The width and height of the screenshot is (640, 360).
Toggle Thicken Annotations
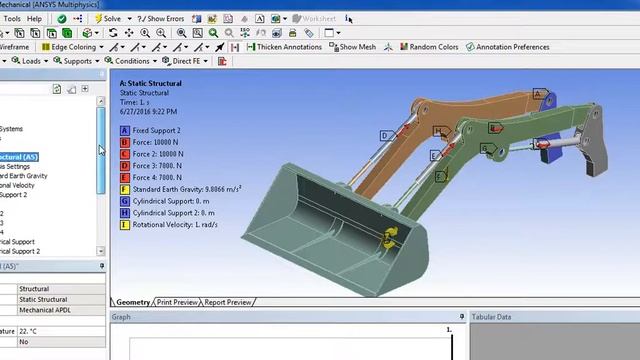(284, 47)
